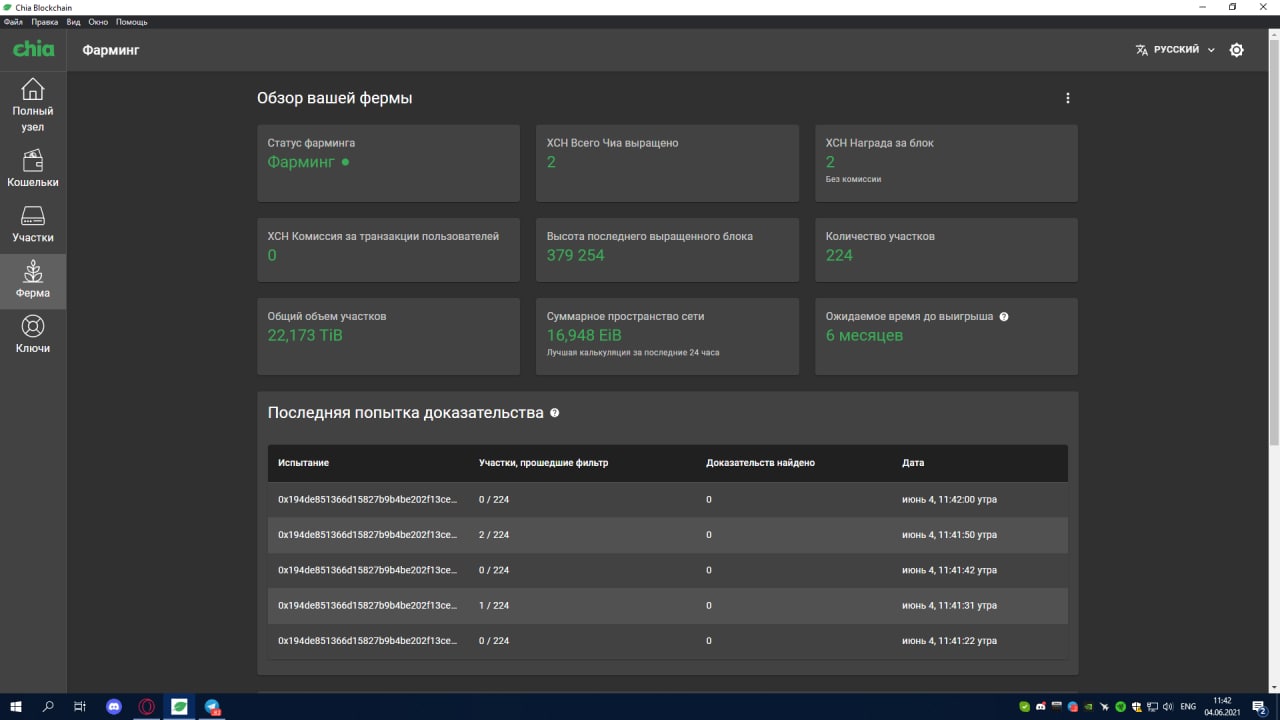The width and height of the screenshot is (1280, 720).
Task: Open the Правка menu
Action: point(45,21)
